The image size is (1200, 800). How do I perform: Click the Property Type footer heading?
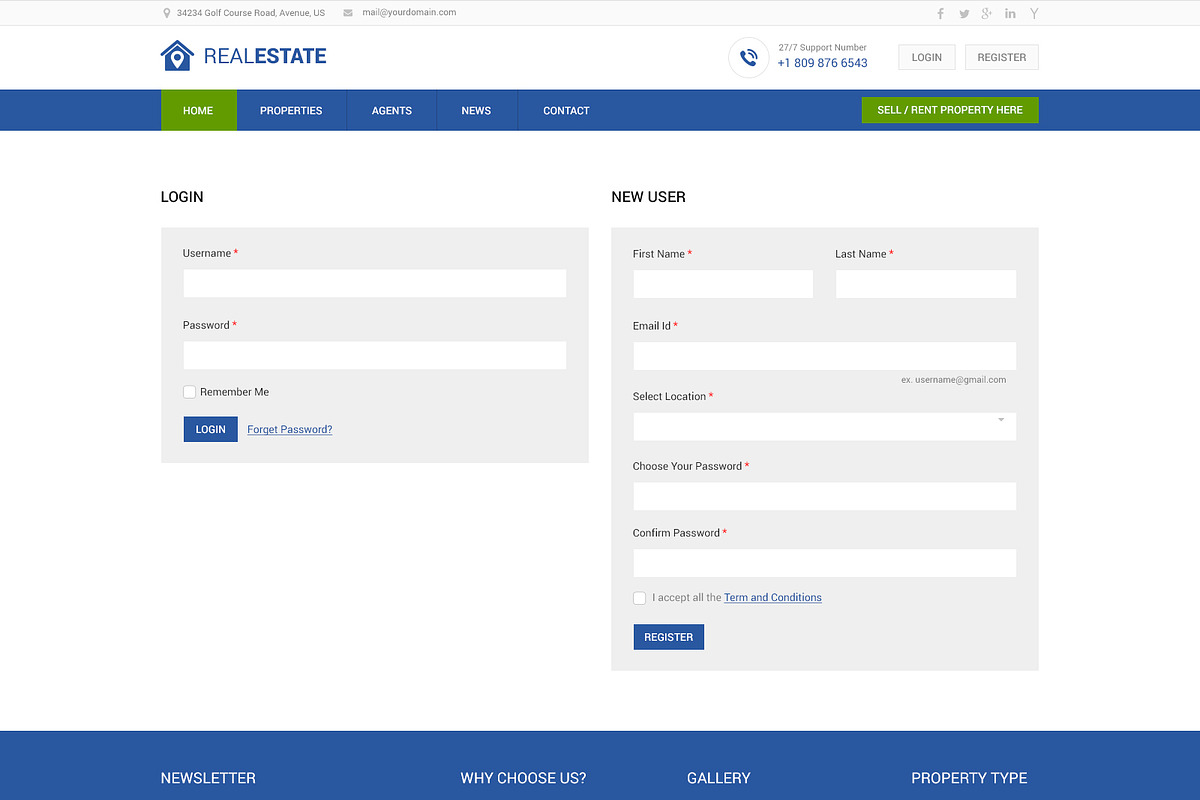click(x=969, y=778)
